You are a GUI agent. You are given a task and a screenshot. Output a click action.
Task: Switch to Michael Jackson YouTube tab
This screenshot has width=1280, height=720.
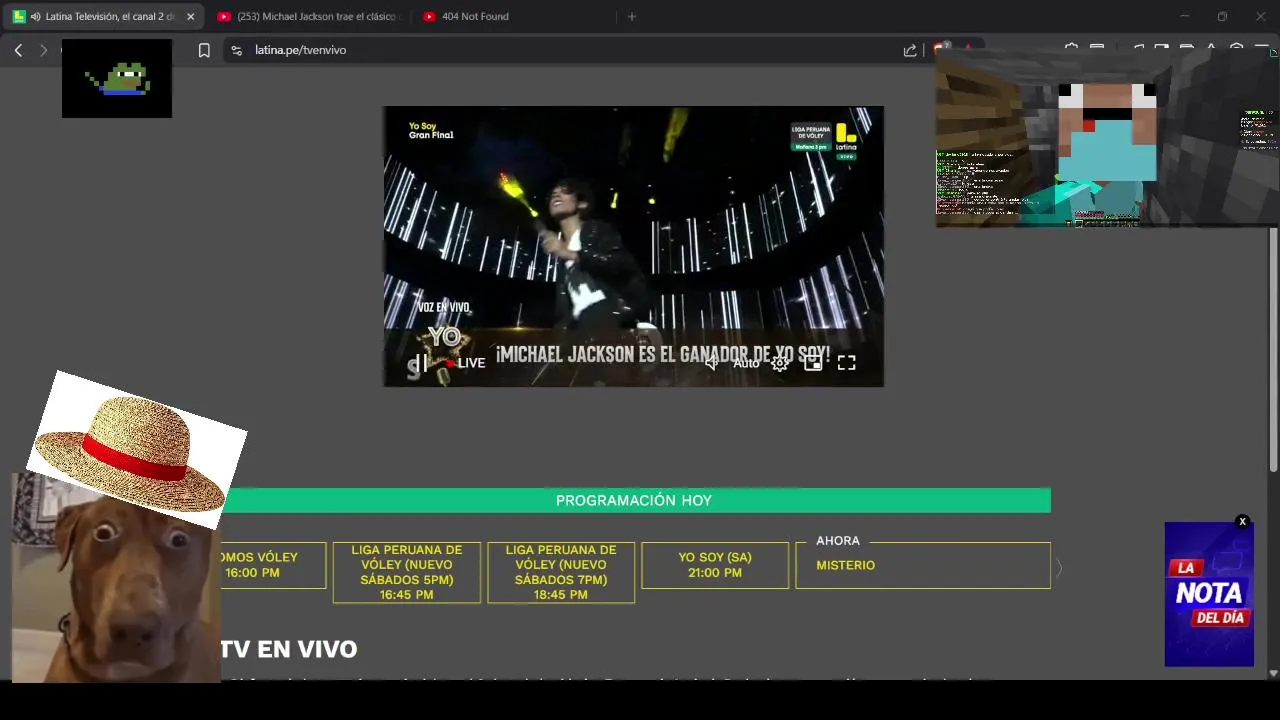click(x=308, y=16)
